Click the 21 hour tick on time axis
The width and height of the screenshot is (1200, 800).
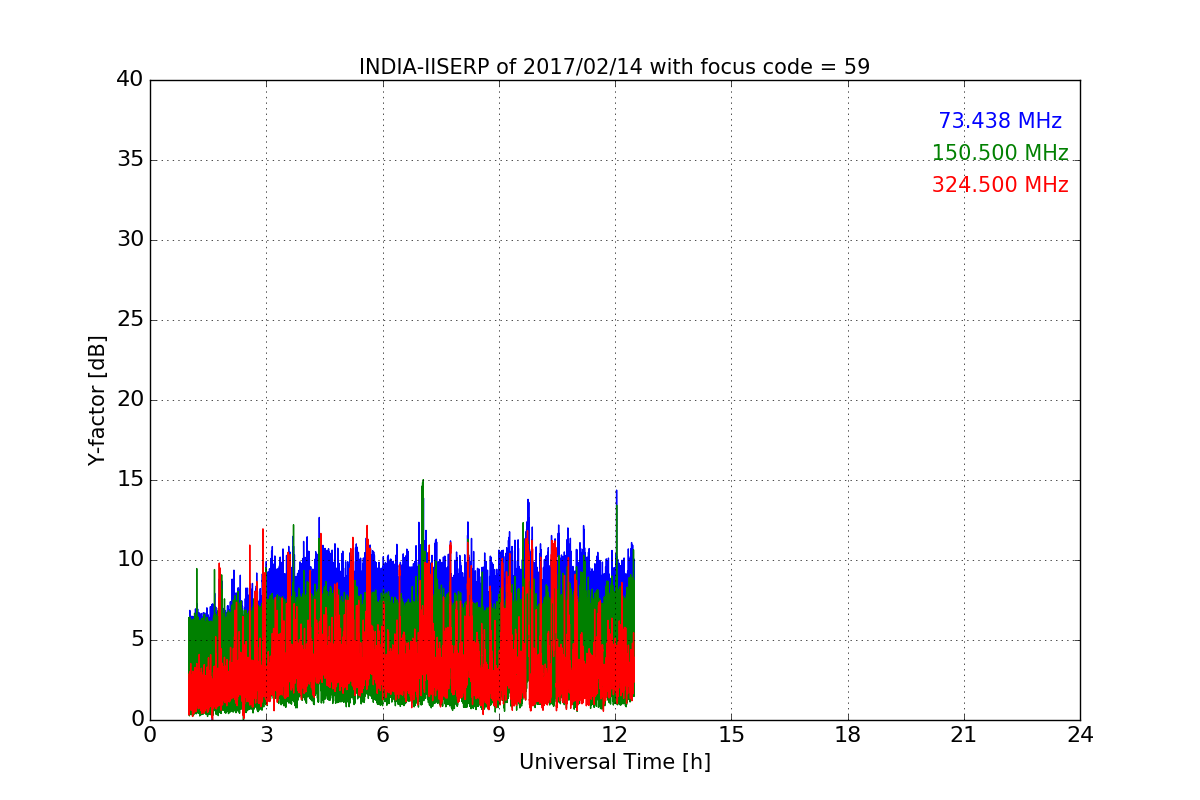click(x=964, y=735)
